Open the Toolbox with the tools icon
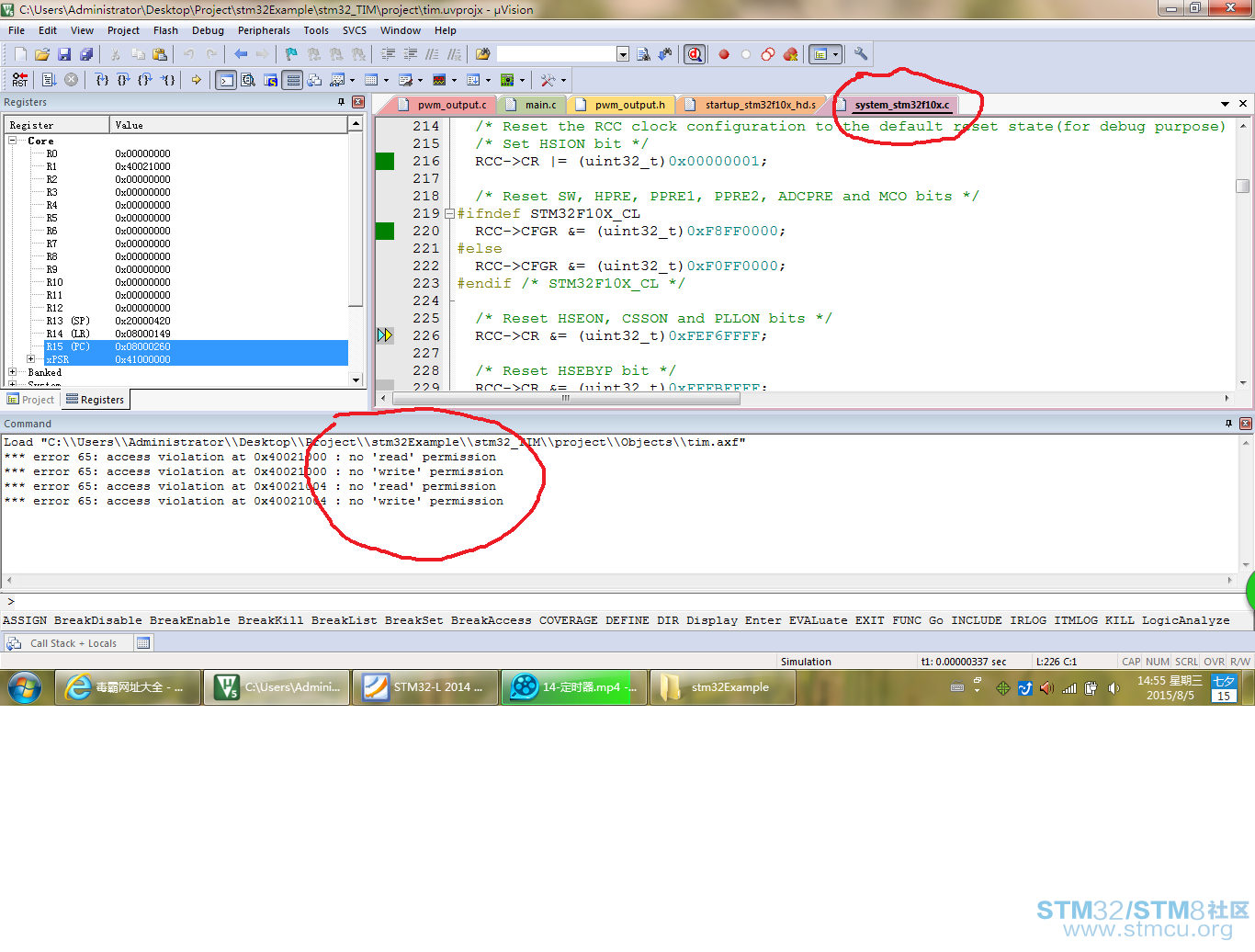Viewport: 1255px width, 952px height. click(x=548, y=80)
